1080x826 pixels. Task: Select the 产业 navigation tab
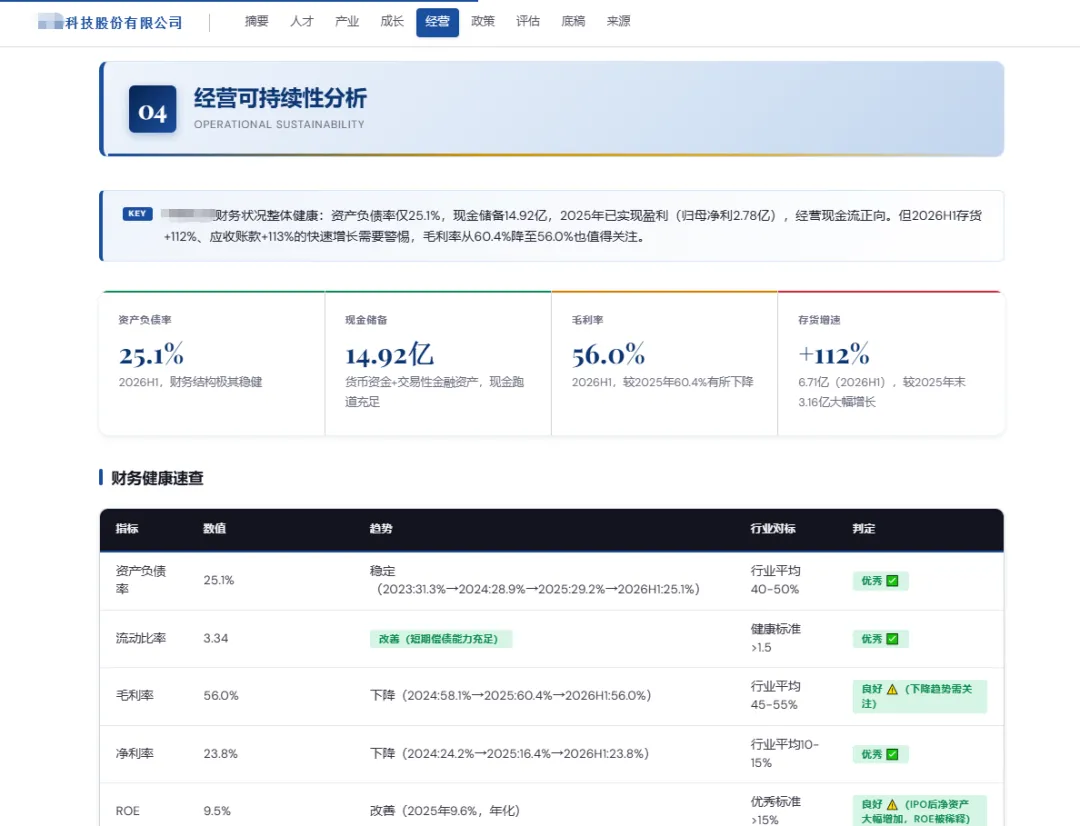[x=347, y=21]
